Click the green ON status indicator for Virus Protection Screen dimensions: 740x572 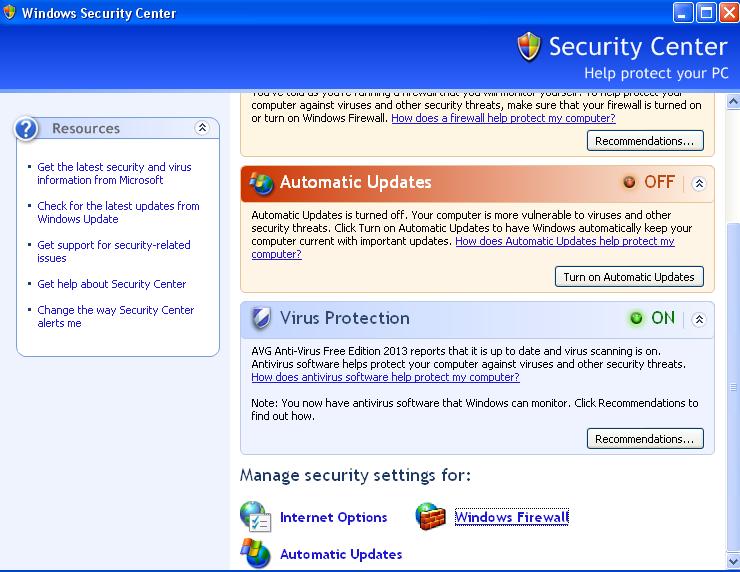636,319
